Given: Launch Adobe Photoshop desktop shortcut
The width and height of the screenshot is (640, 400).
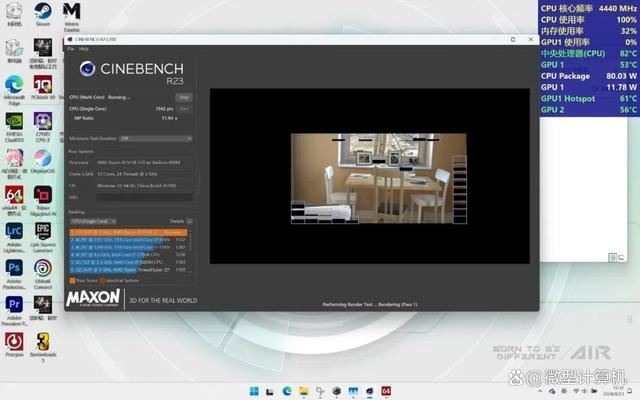Looking at the screenshot, I should click(x=14, y=268).
